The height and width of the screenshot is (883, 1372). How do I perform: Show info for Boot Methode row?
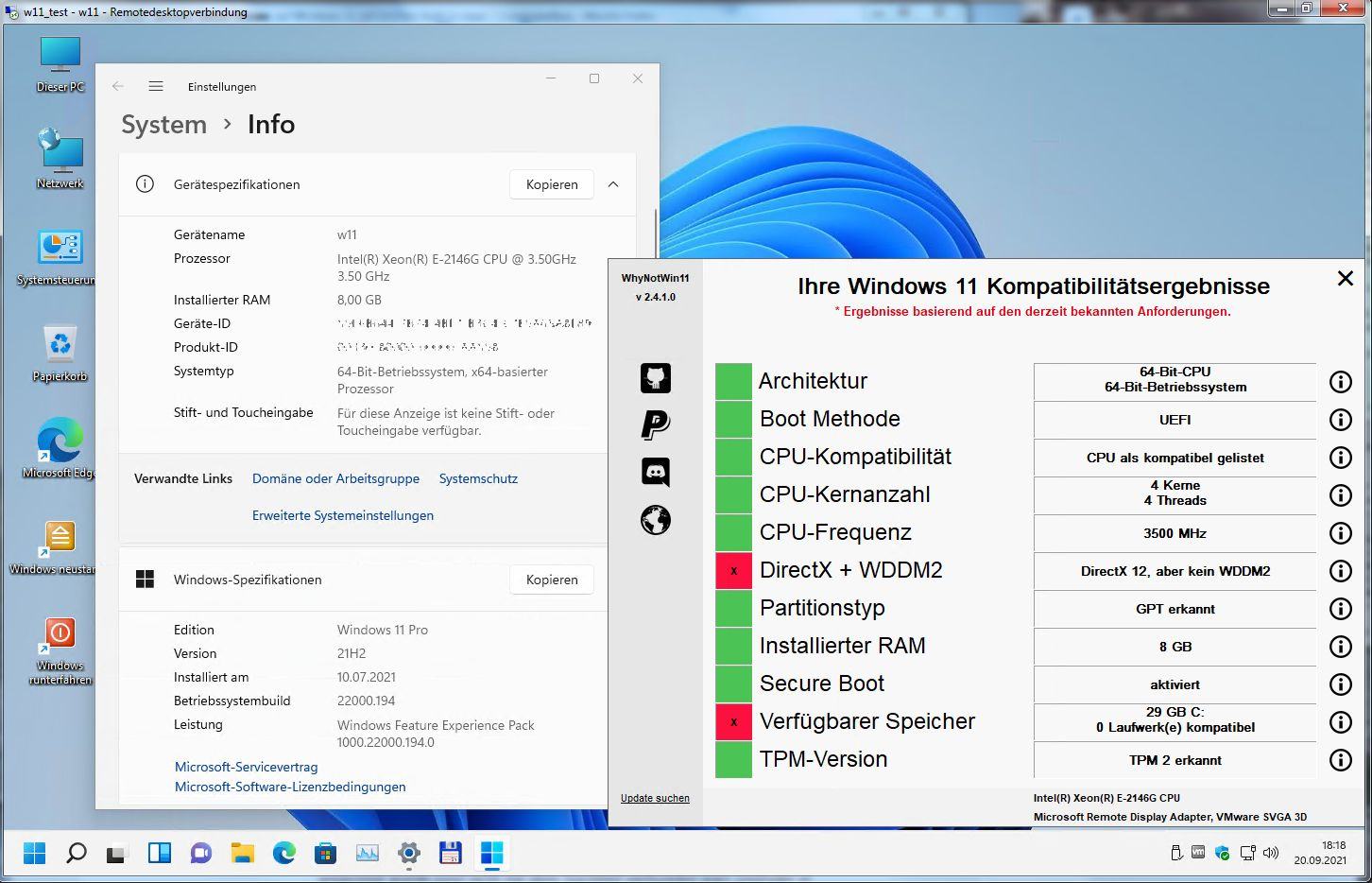coord(1340,420)
